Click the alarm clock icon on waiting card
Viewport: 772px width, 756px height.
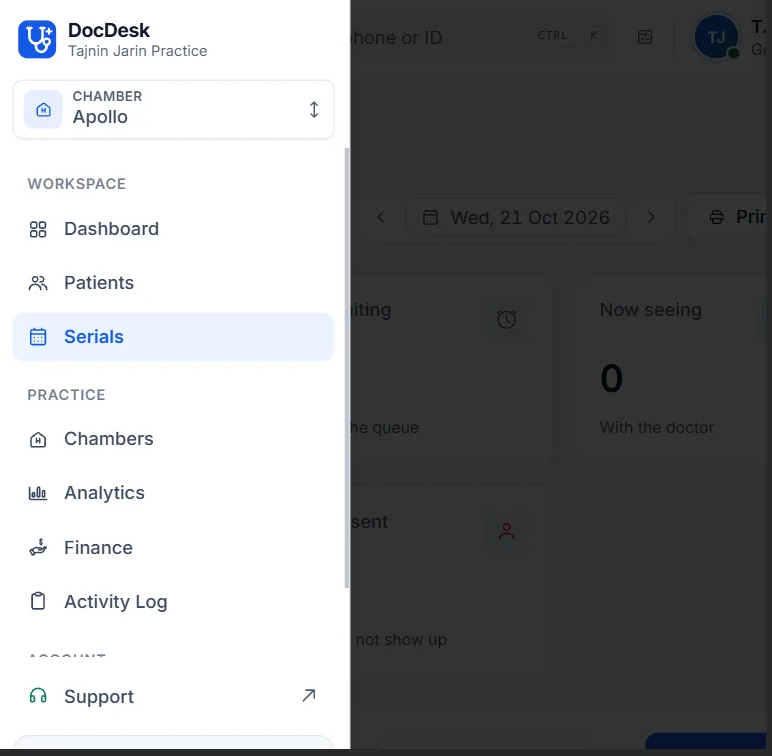506,319
